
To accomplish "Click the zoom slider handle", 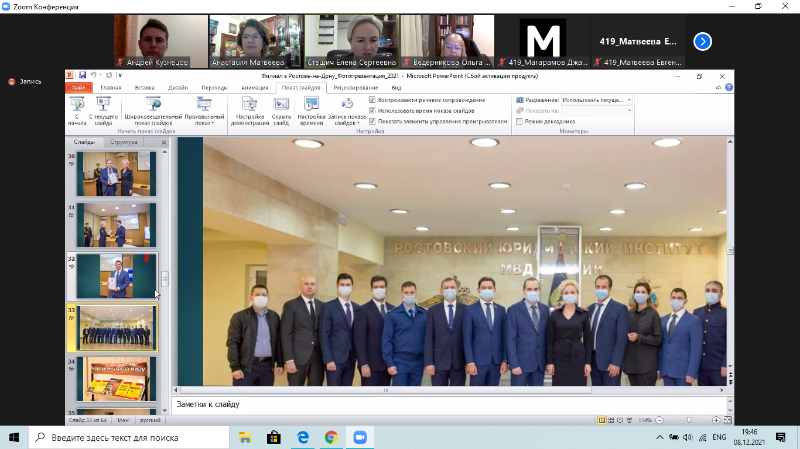I will pos(689,420).
